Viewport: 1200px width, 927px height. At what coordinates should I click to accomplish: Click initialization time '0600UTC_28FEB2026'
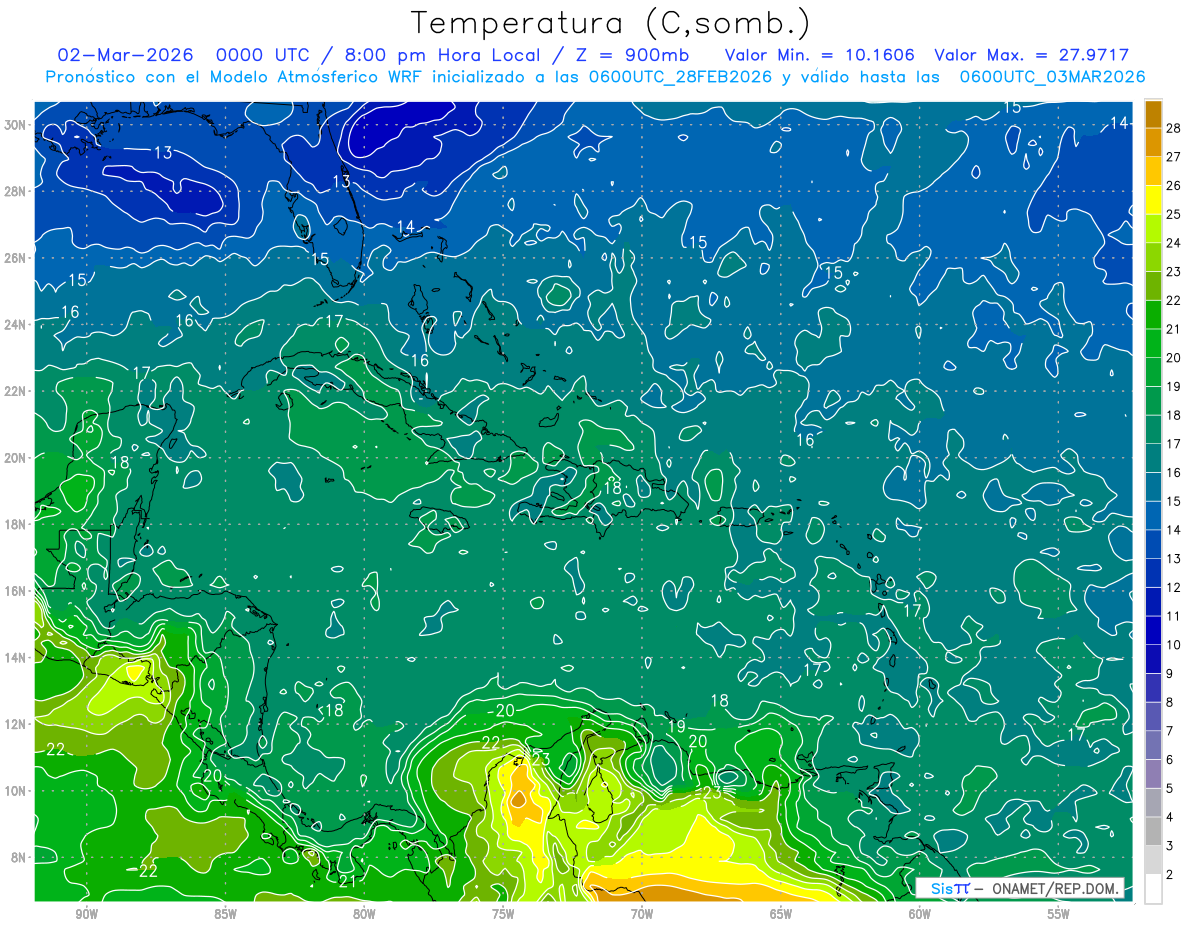680,77
